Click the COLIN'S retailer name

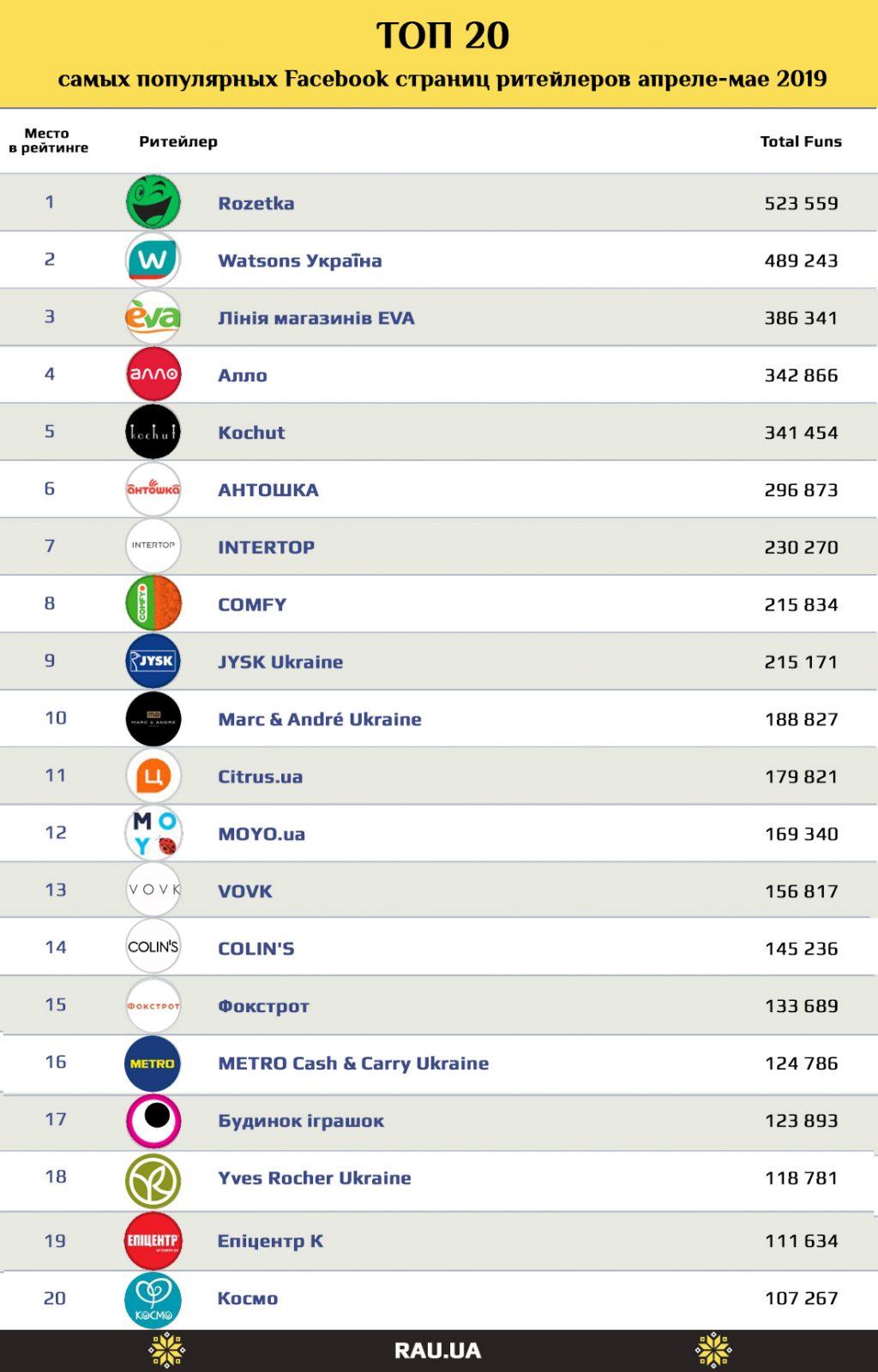coord(256,949)
